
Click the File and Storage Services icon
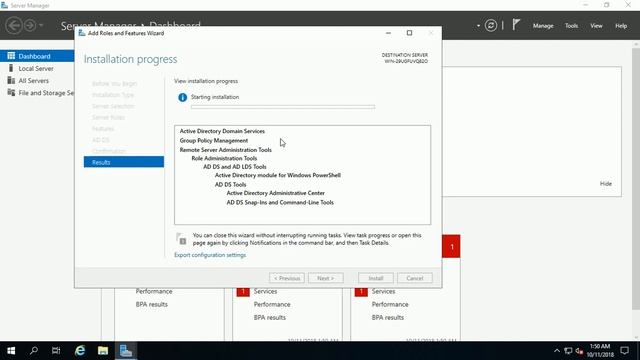[11, 93]
